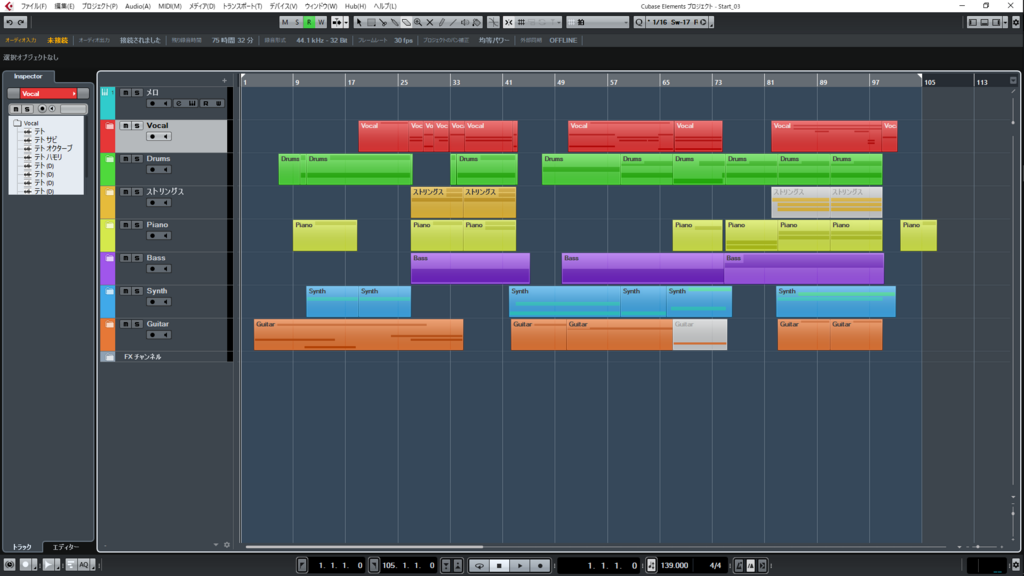This screenshot has height=576, width=1024.
Task: Mute the Synth track
Action: click(125, 291)
